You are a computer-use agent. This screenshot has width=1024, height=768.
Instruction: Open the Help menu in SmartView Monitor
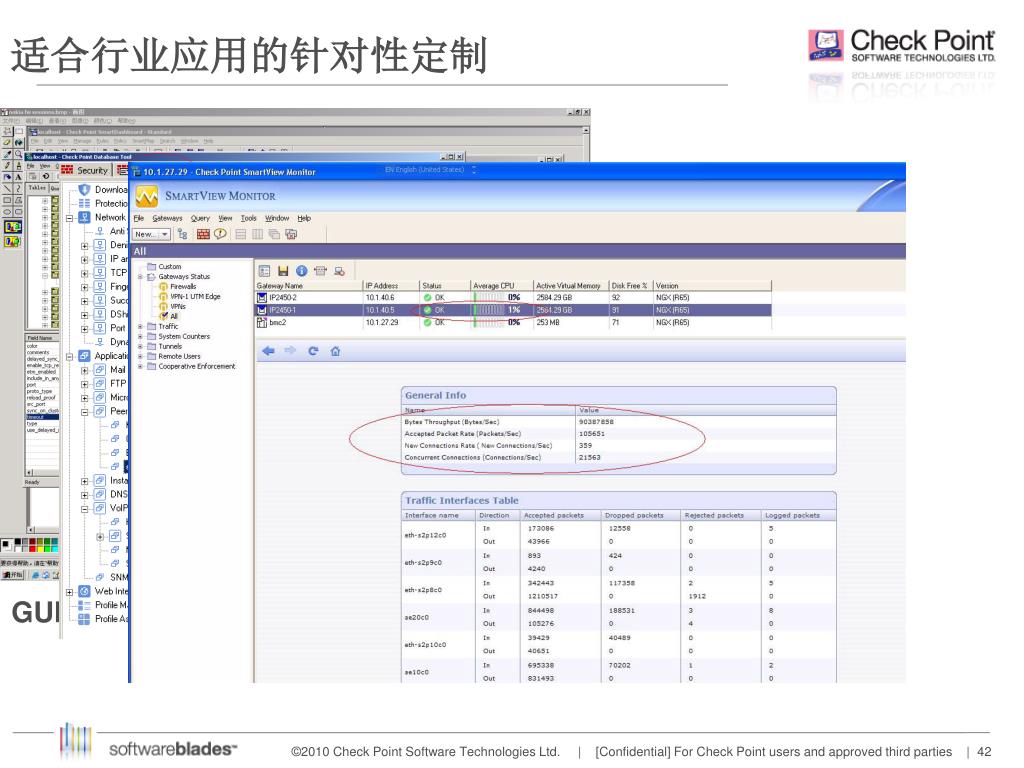click(304, 218)
